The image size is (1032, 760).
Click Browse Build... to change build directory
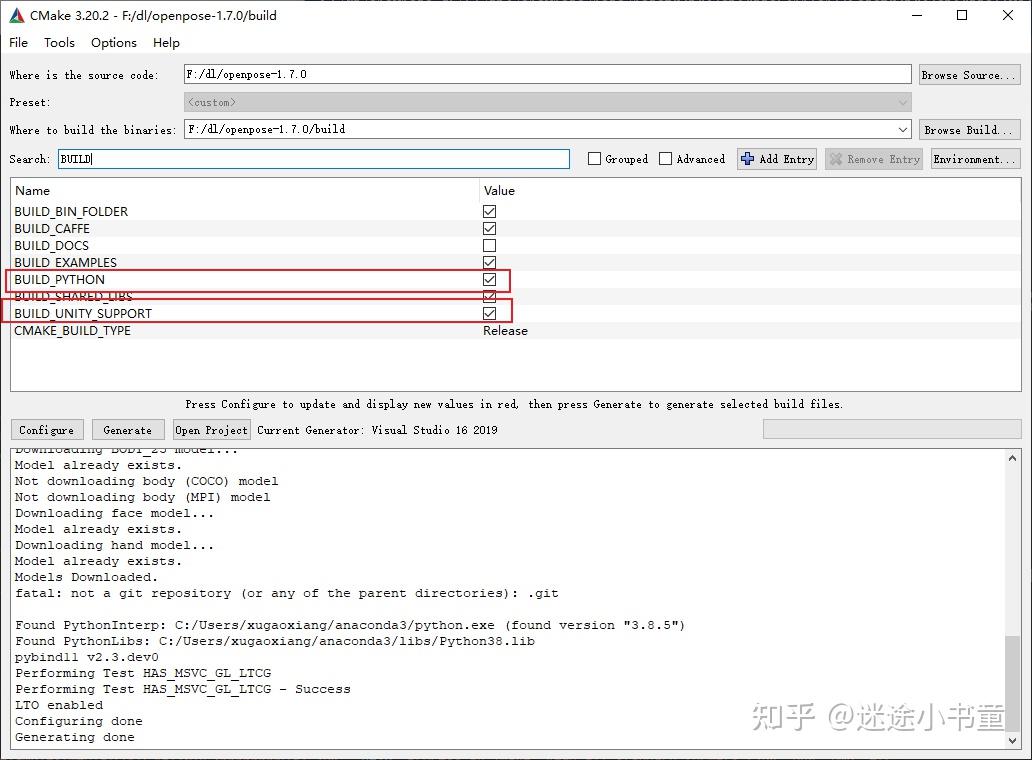coord(969,129)
